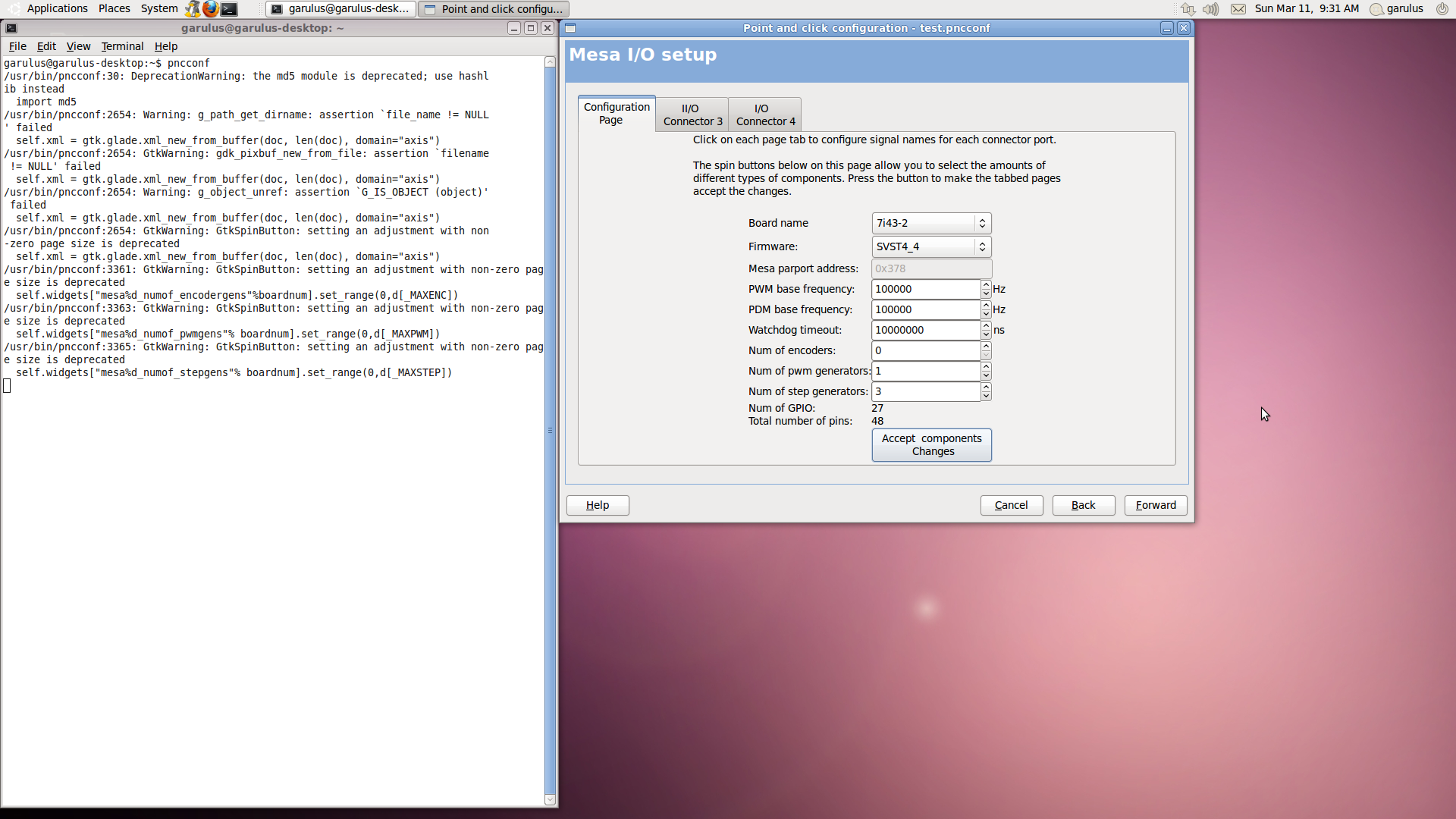Click the network connection indicator icon
The image size is (1456, 819).
pyautogui.click(x=1188, y=9)
